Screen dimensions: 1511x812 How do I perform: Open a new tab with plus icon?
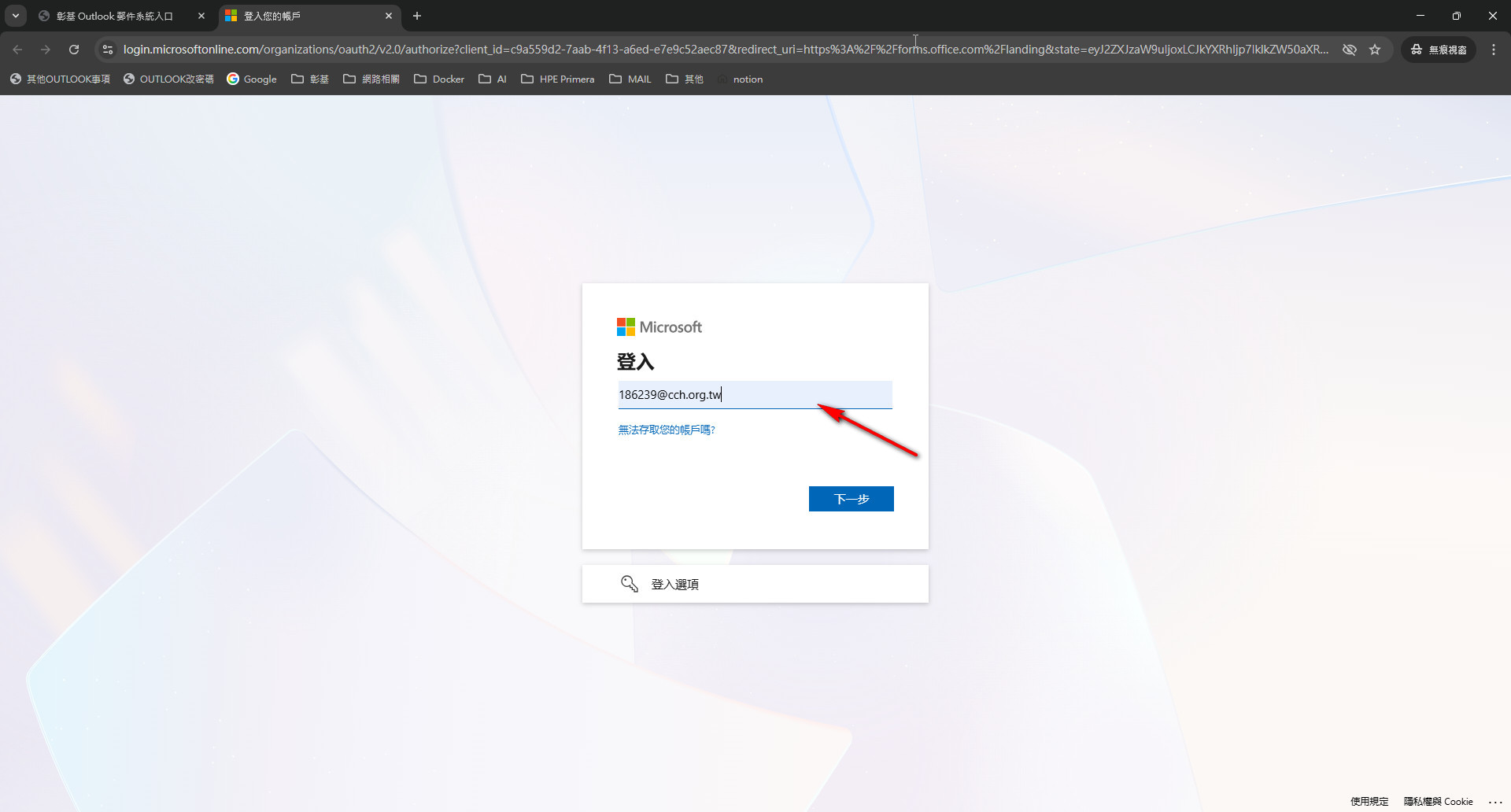pos(417,16)
